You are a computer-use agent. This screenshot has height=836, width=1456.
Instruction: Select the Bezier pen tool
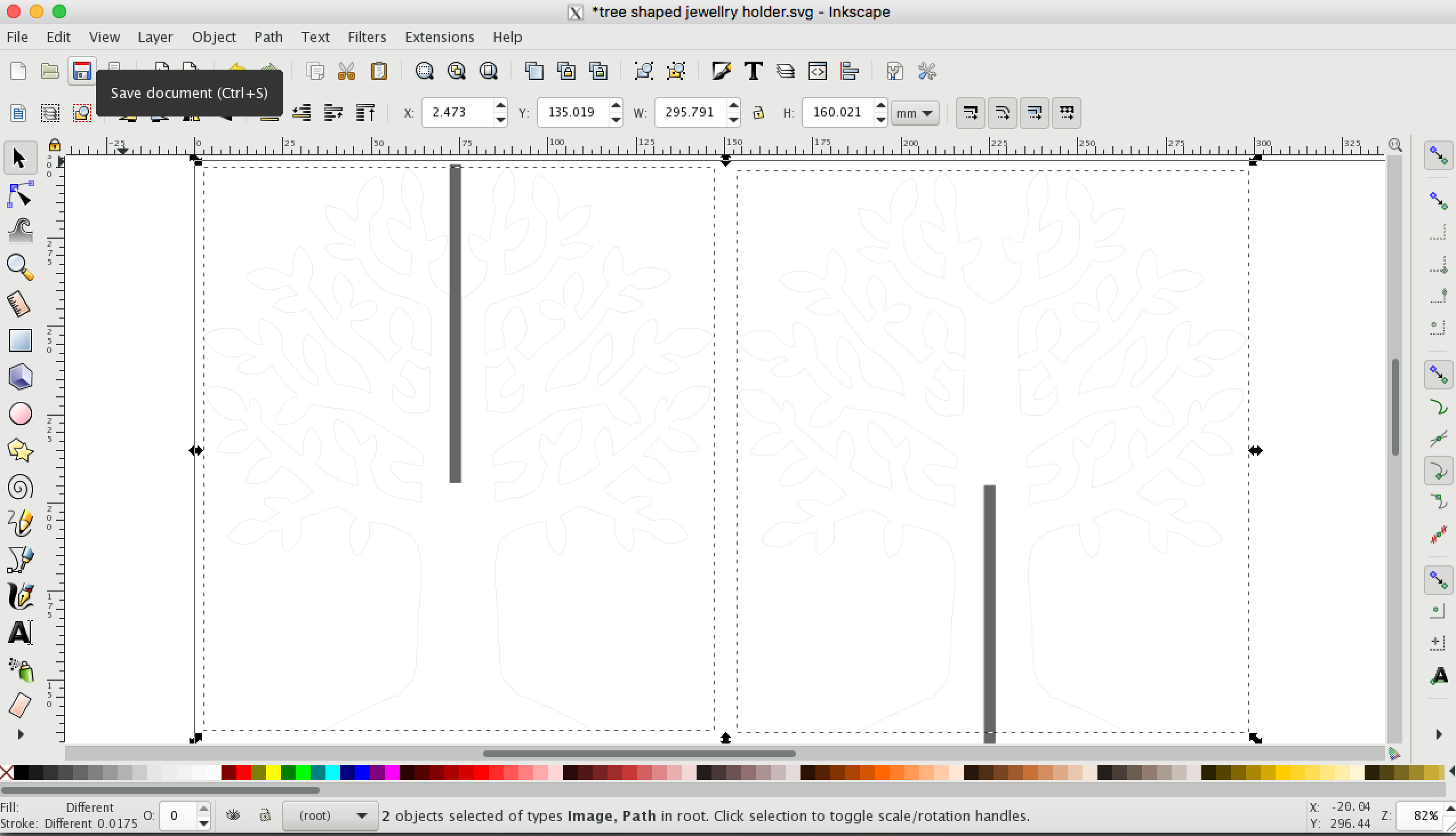coord(21,560)
